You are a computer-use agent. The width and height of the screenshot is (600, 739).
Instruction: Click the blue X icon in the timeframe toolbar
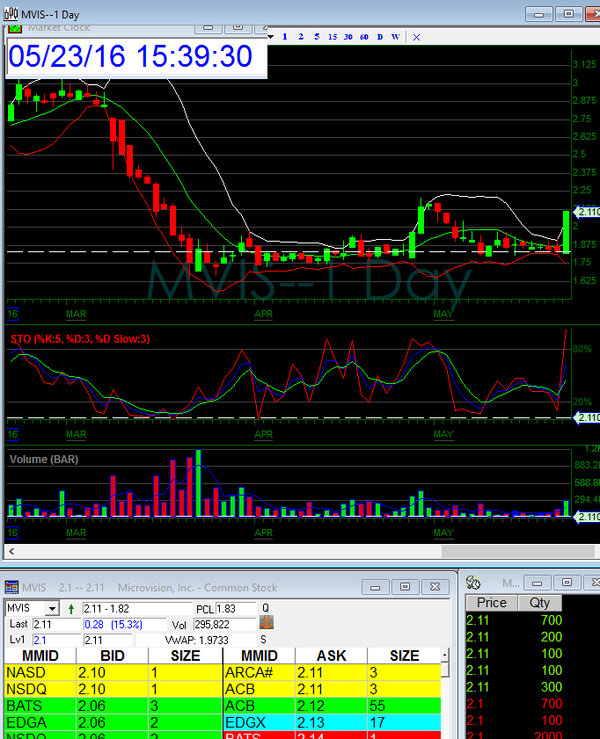(x=416, y=37)
